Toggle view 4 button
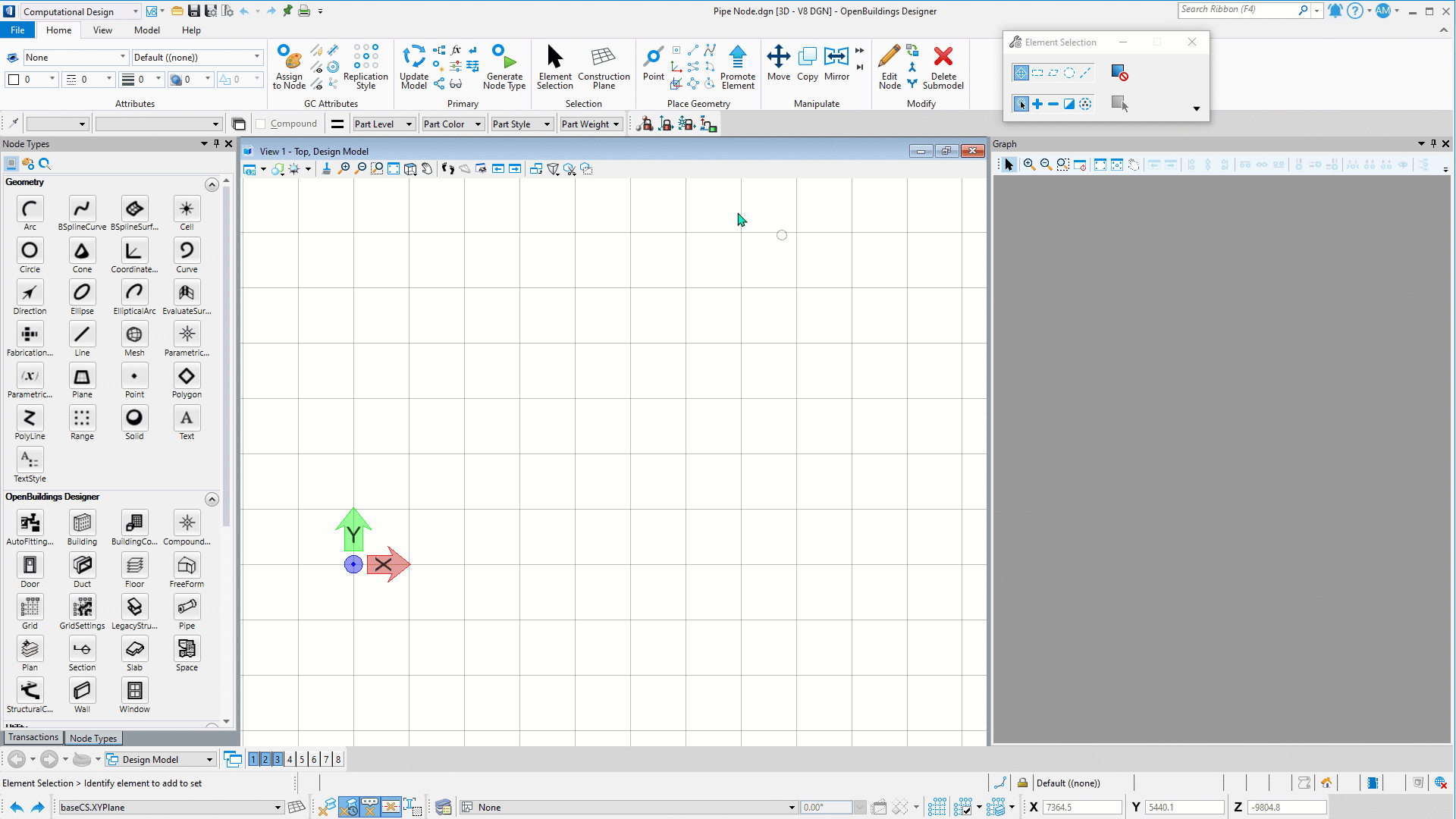This screenshot has width=1456, height=819. [x=290, y=759]
